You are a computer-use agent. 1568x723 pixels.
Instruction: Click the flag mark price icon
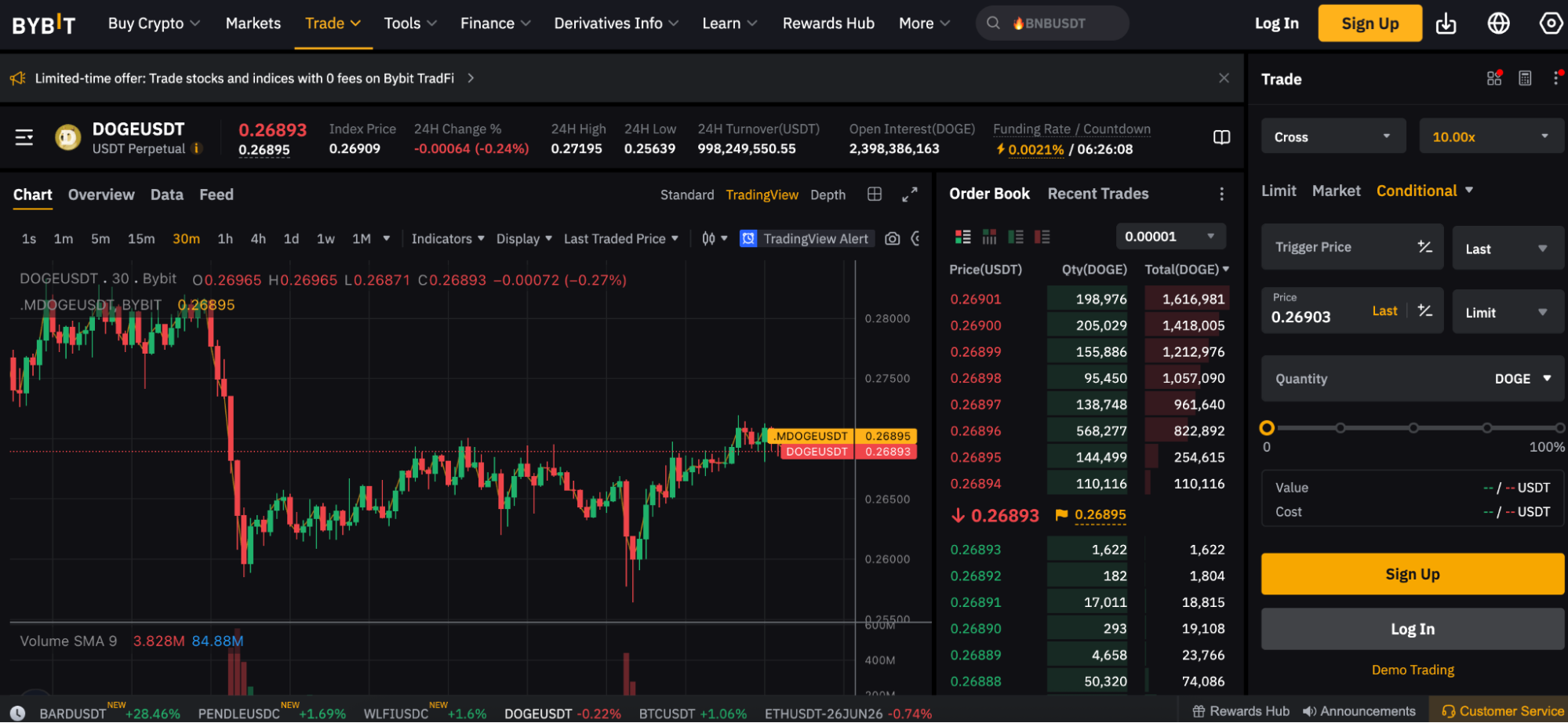[1061, 514]
